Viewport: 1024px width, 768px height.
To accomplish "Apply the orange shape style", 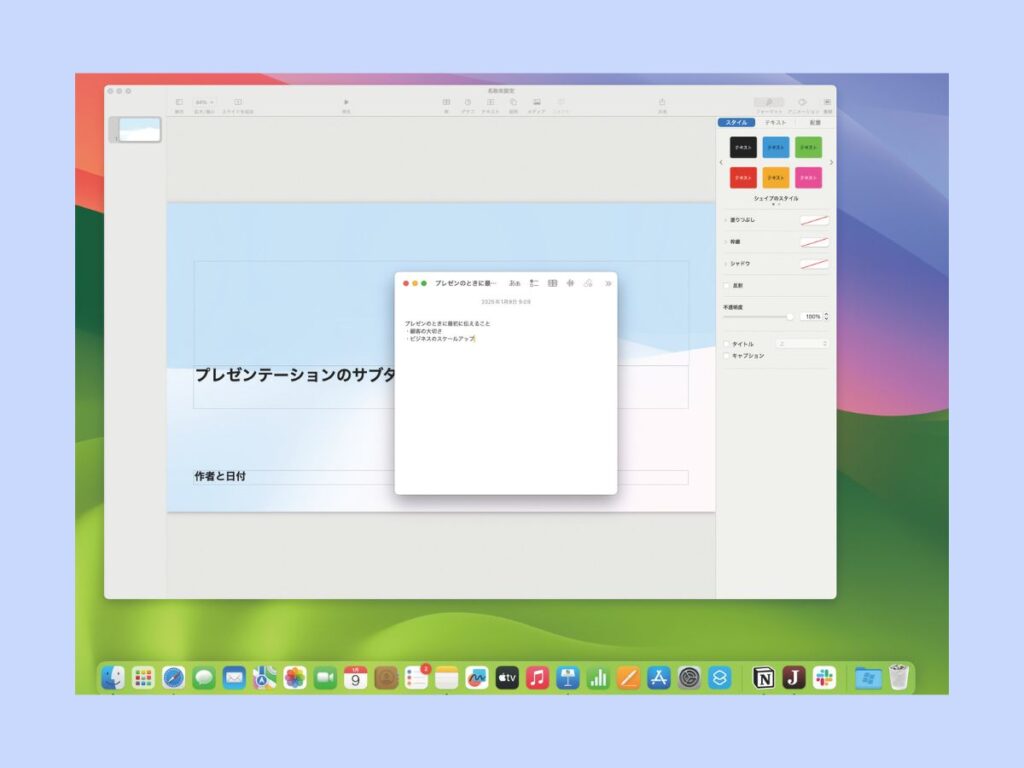I will 776,178.
